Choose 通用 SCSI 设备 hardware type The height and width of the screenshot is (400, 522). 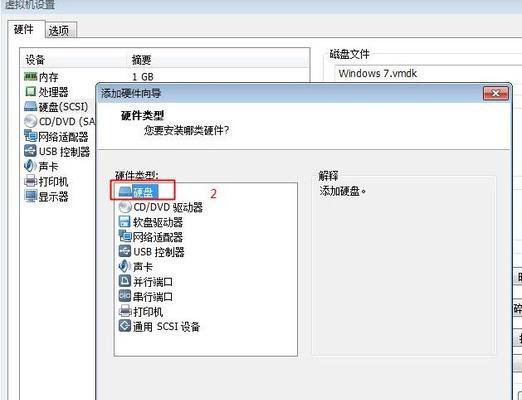(159, 326)
